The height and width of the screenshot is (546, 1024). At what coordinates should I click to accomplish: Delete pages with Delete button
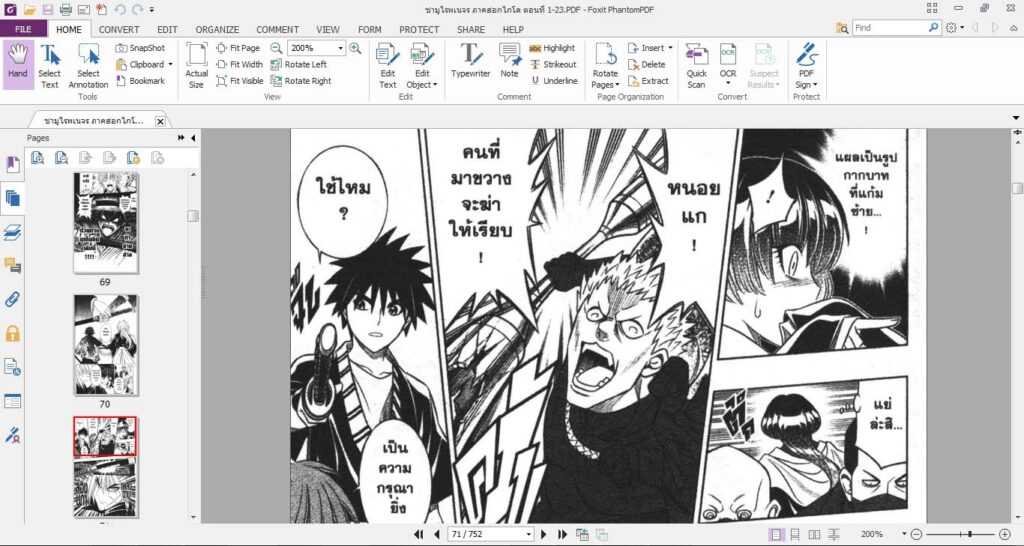tap(647, 64)
